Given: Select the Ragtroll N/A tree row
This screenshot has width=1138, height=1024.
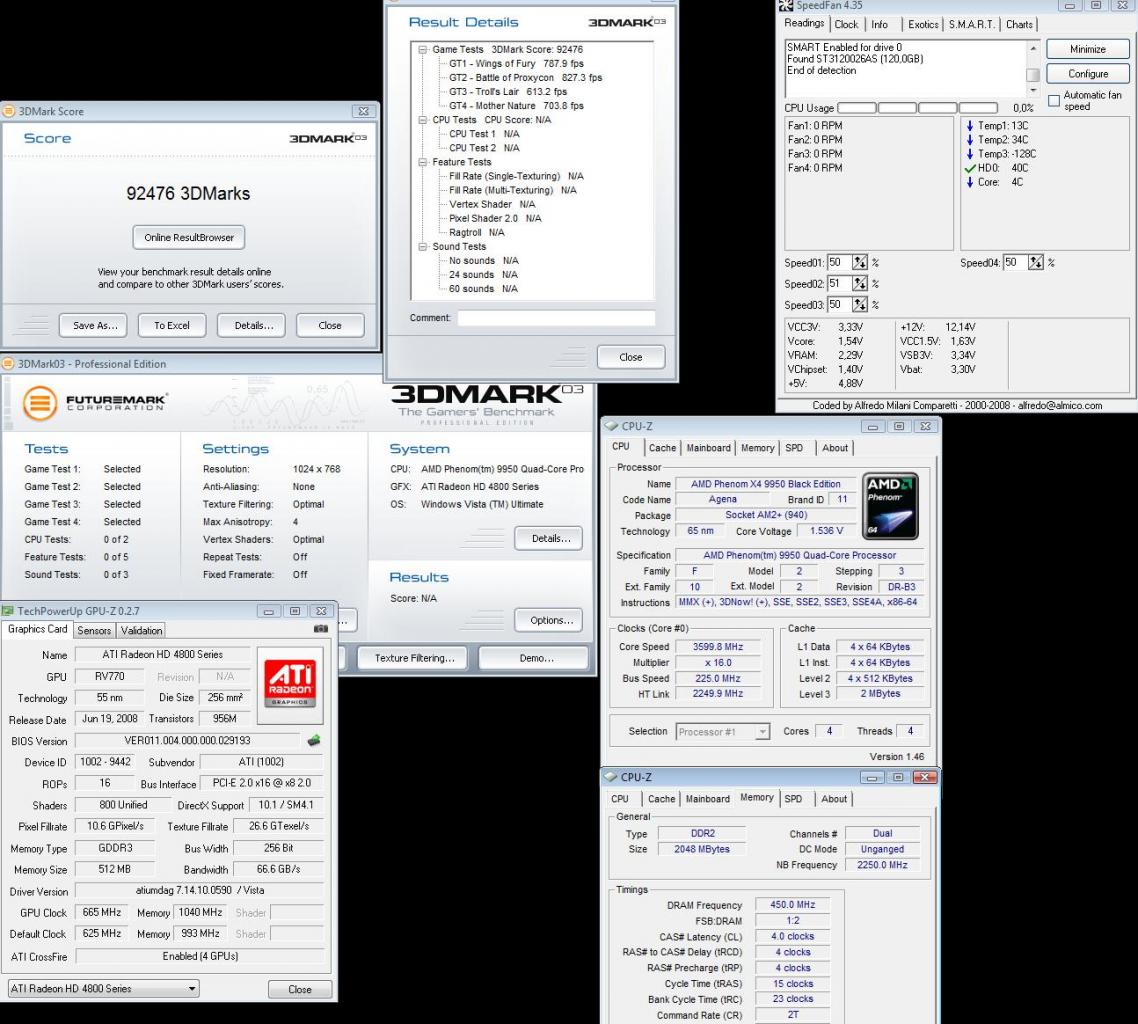Looking at the screenshot, I should (476, 232).
